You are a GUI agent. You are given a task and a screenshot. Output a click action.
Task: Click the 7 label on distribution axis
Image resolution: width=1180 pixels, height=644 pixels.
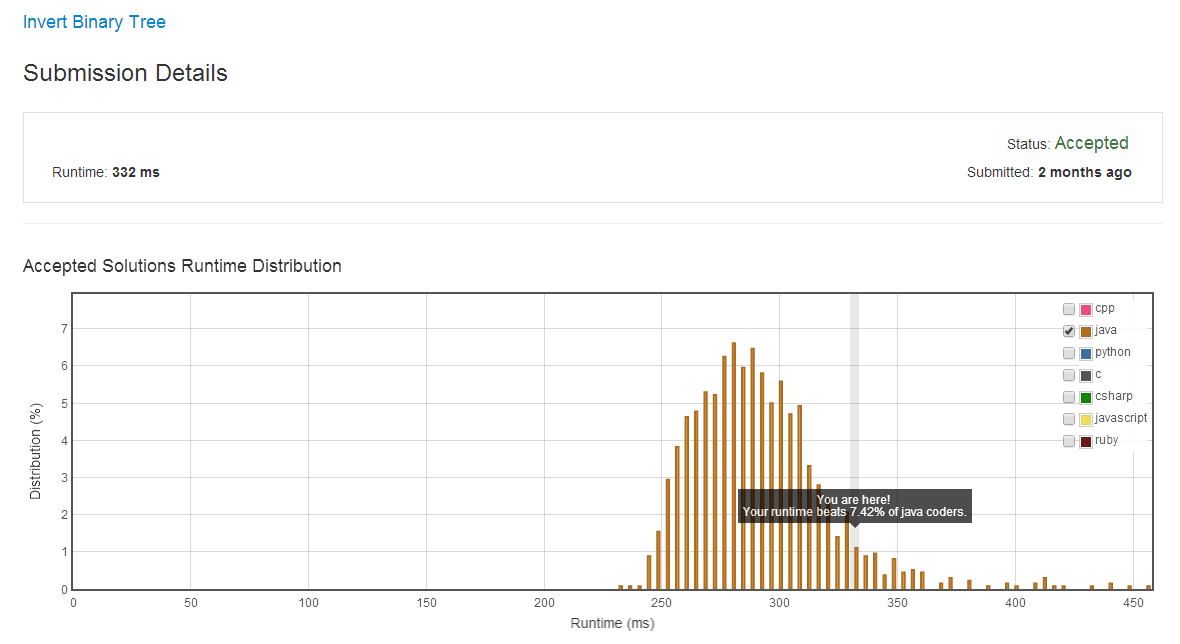64,329
